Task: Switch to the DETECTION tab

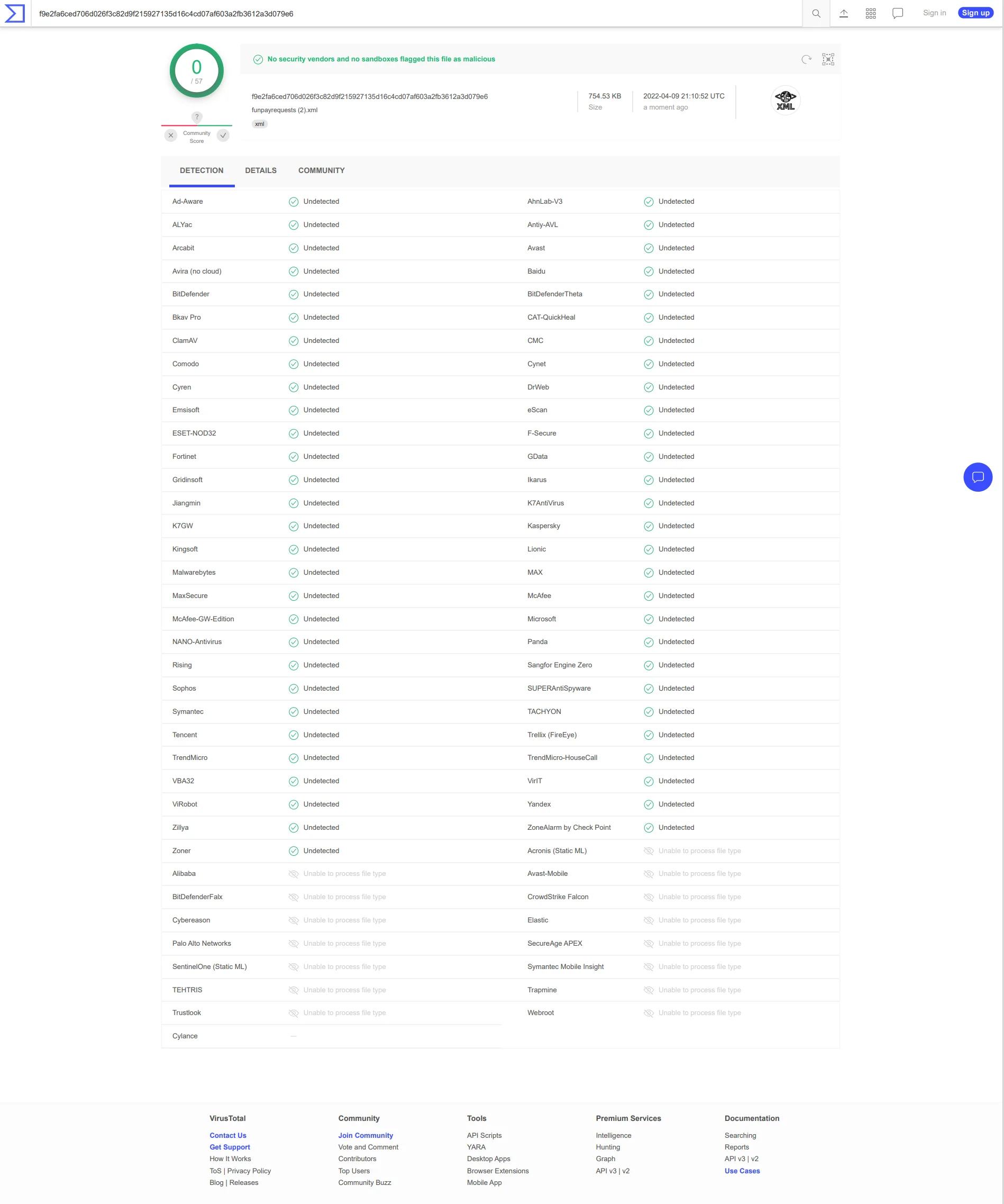Action: point(202,170)
